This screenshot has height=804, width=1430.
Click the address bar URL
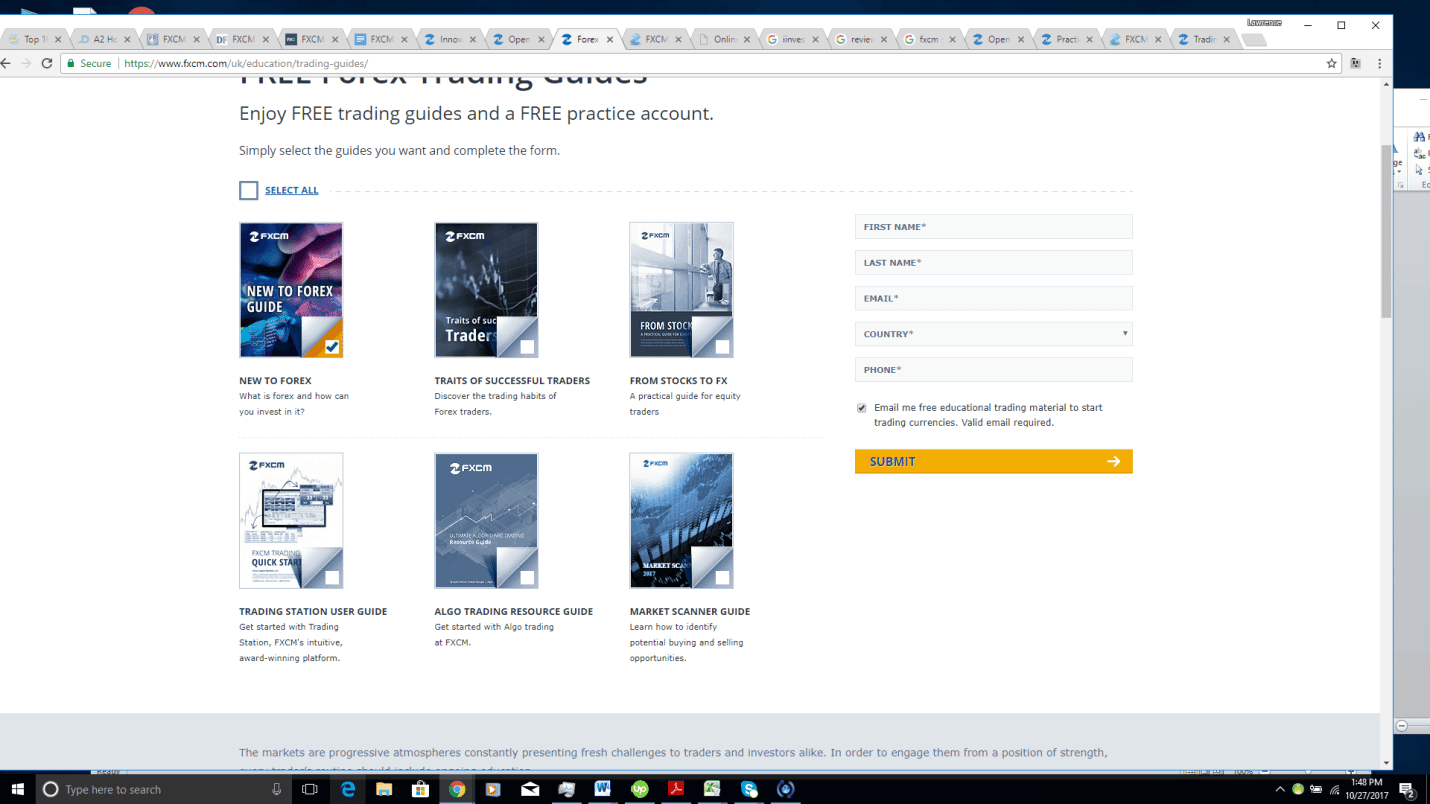tap(246, 63)
